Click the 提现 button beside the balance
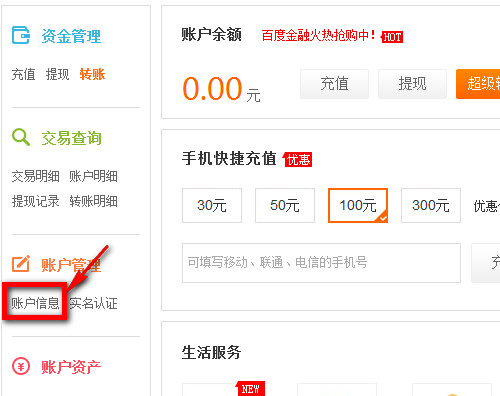 (412, 84)
